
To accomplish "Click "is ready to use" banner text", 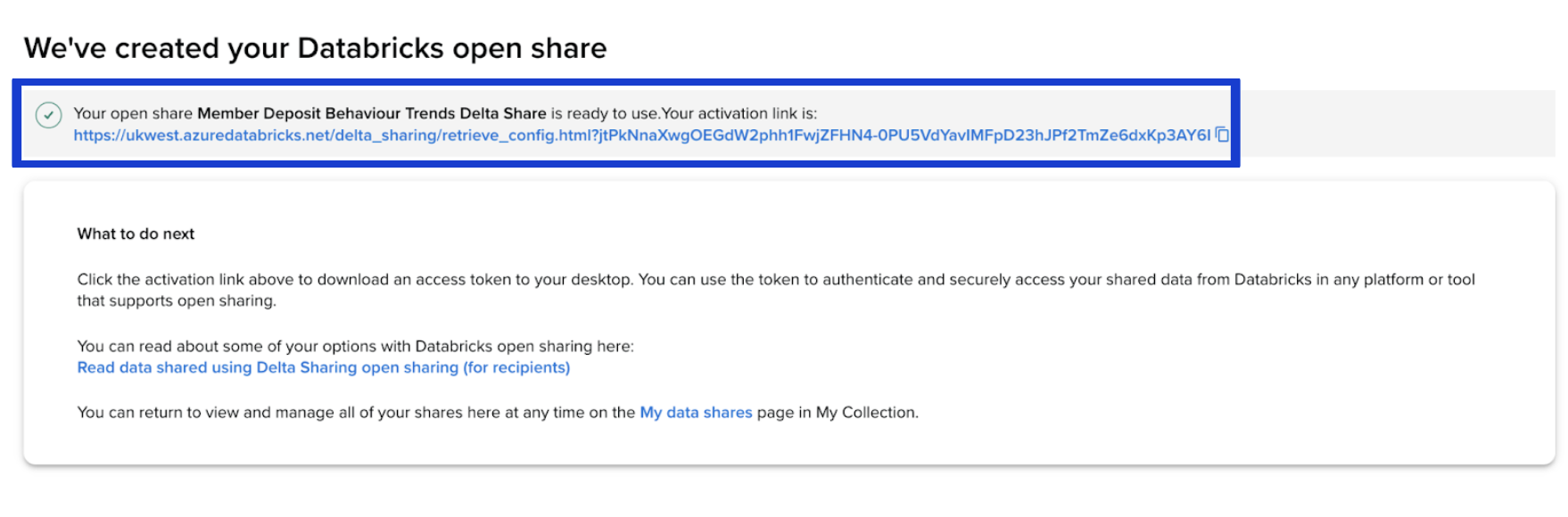I will 604,113.
